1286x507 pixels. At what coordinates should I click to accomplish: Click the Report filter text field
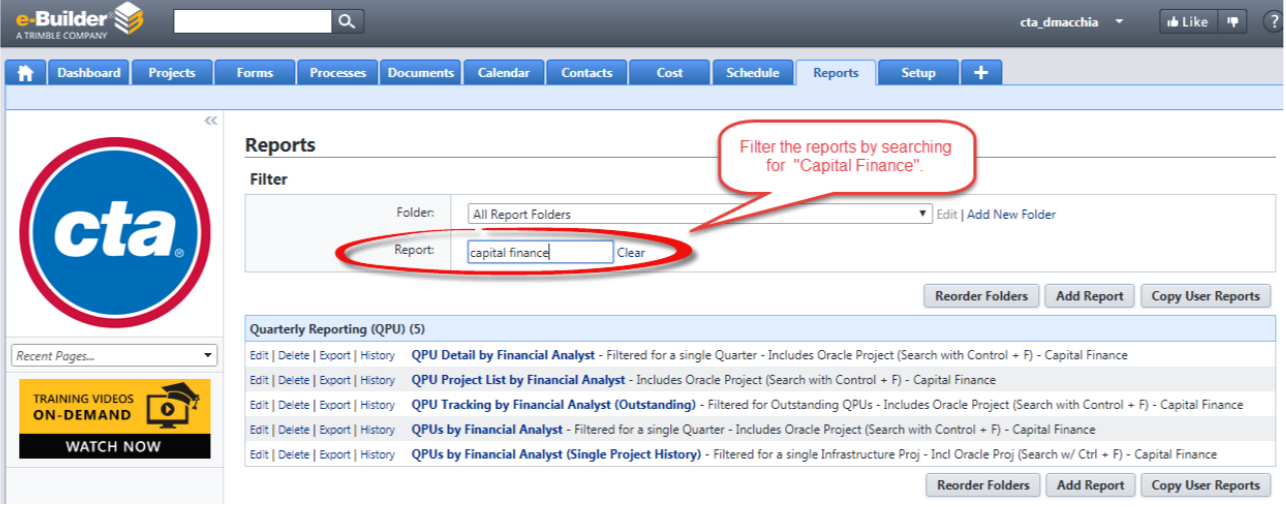click(540, 252)
